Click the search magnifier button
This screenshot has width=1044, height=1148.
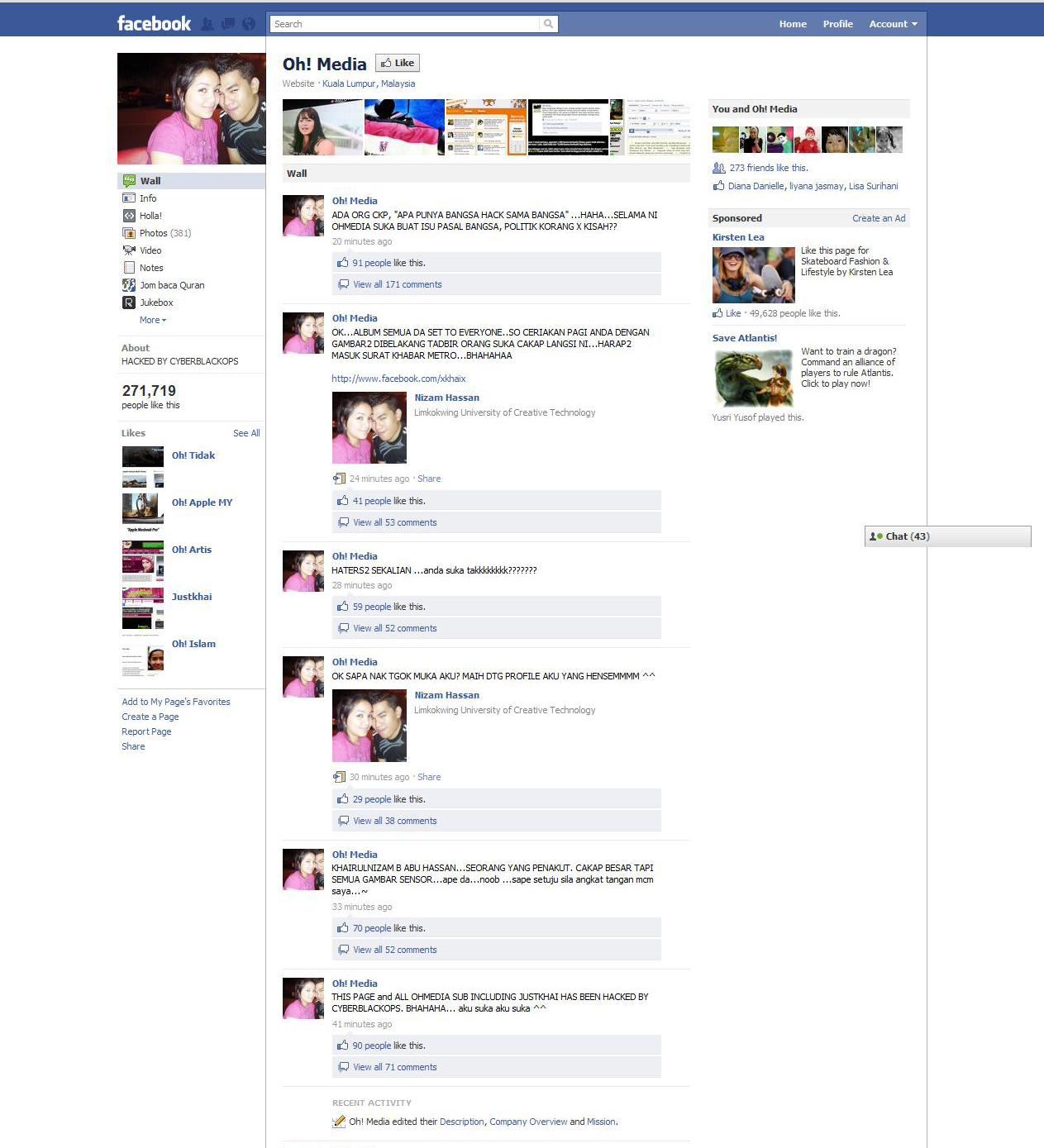click(548, 24)
